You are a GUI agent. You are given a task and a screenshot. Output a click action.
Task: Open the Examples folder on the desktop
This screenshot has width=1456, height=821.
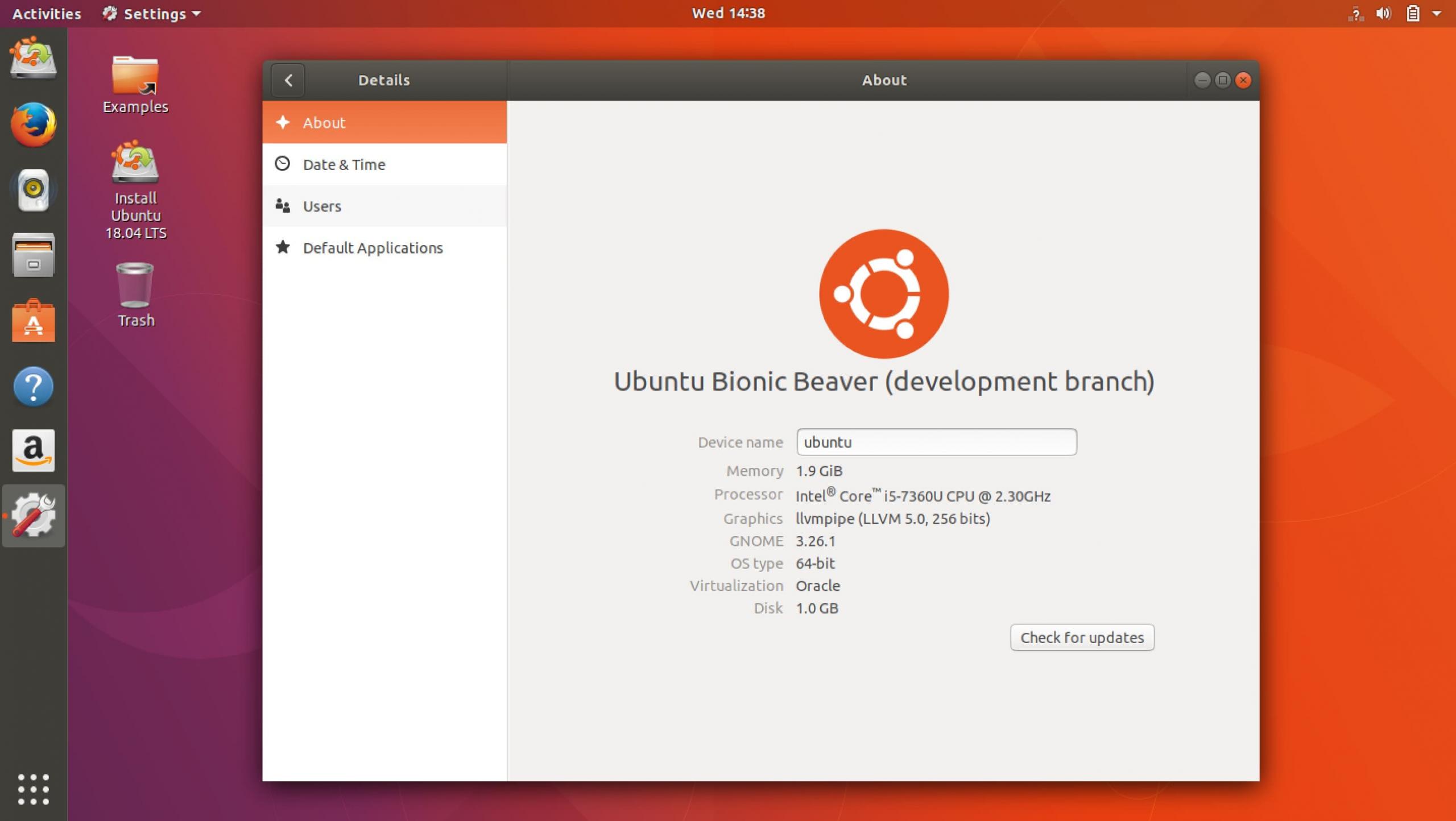click(x=135, y=77)
